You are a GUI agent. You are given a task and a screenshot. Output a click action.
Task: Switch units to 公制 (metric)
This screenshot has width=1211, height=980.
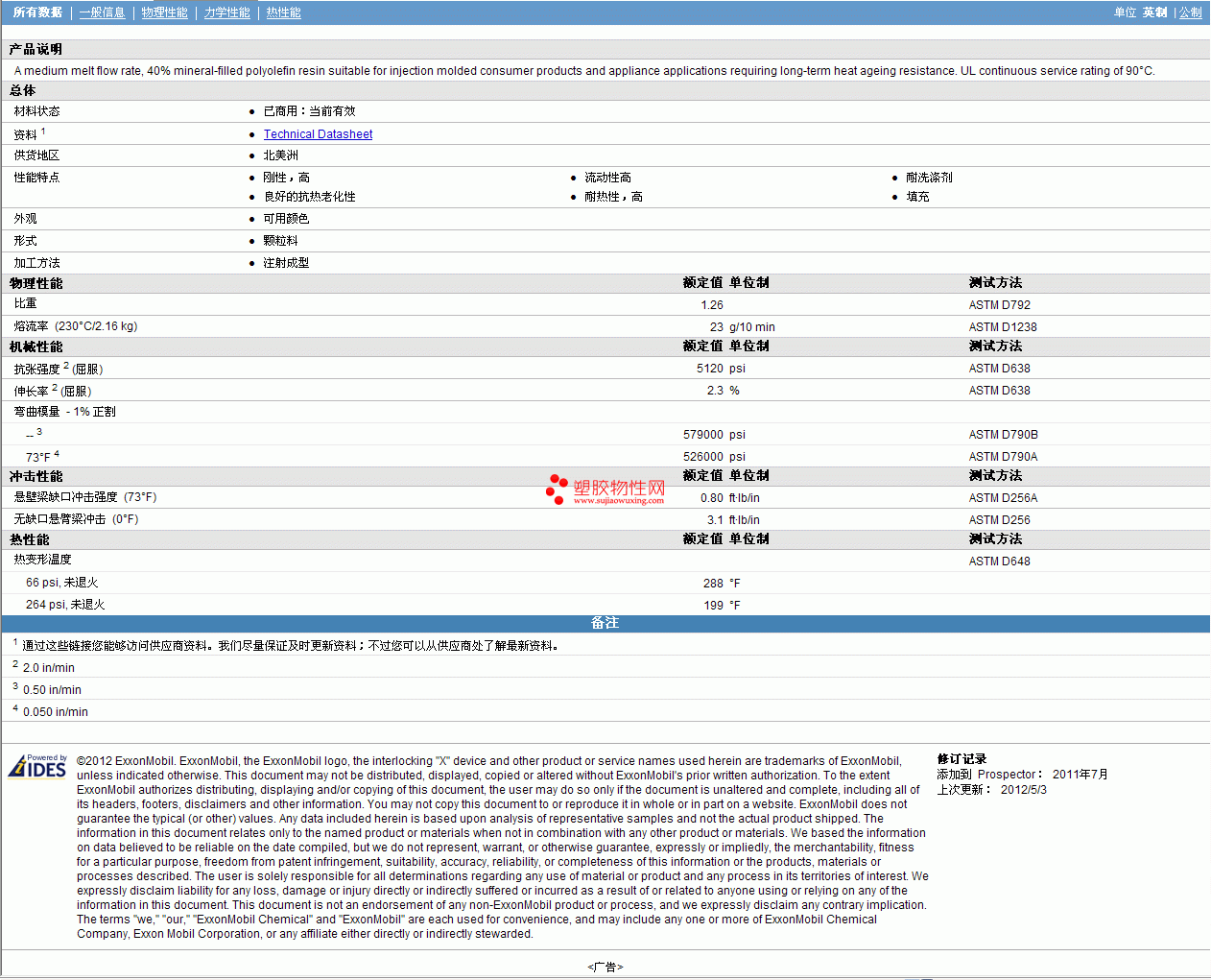pyautogui.click(x=1190, y=12)
